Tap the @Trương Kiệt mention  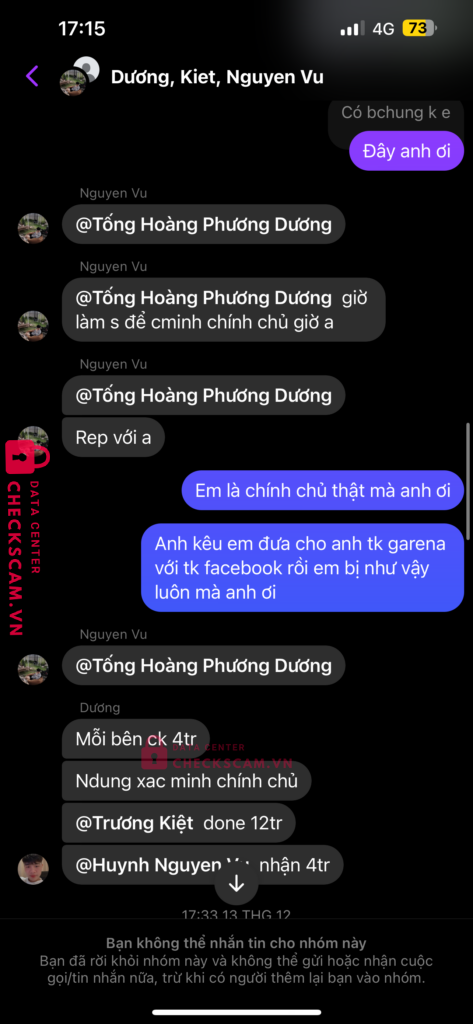135,823
